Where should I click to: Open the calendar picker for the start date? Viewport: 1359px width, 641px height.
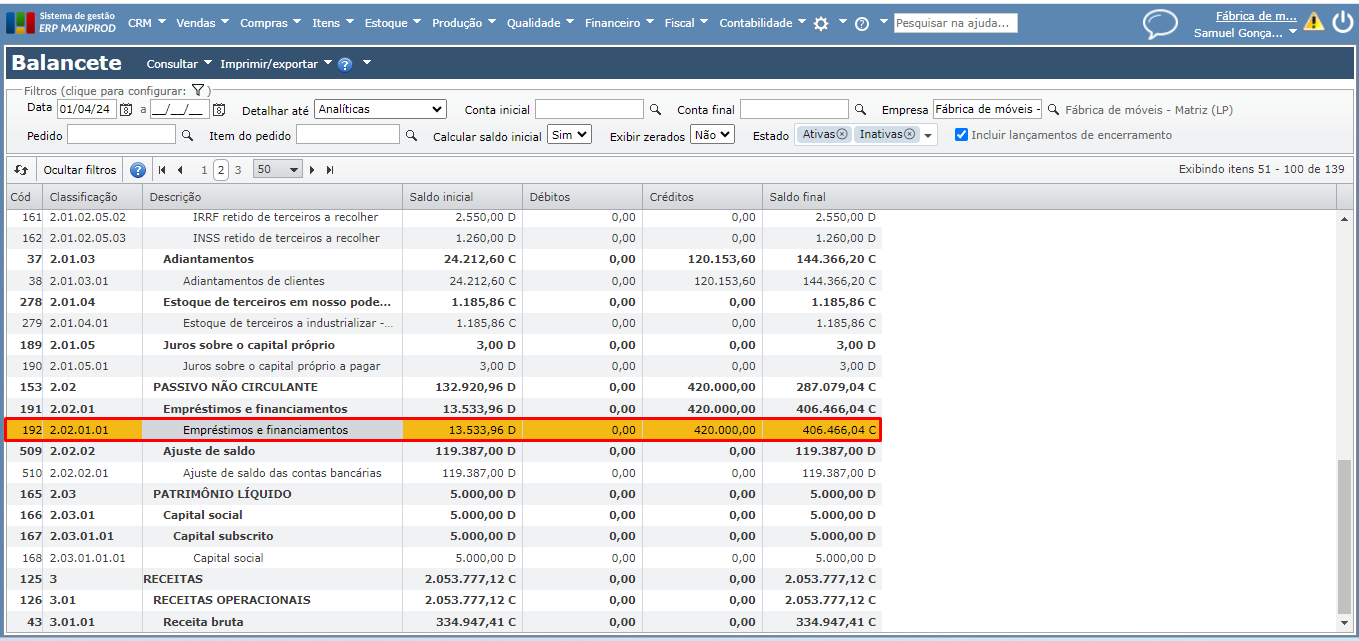pyautogui.click(x=127, y=109)
